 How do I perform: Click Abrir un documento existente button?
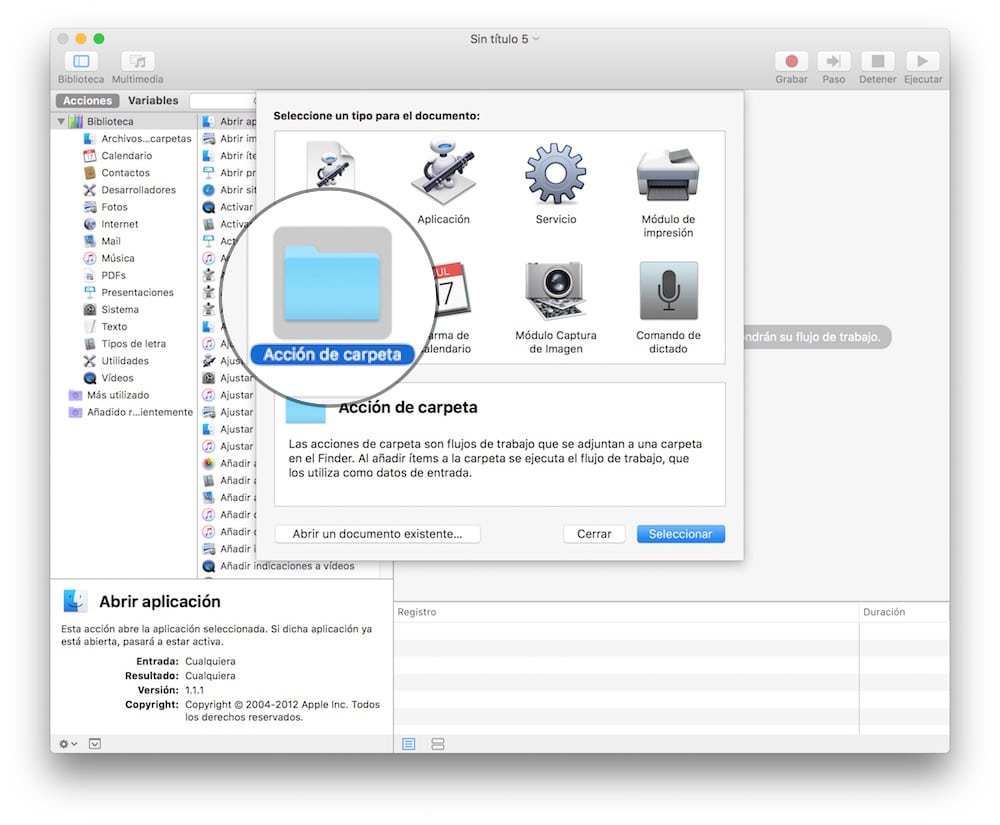(377, 534)
